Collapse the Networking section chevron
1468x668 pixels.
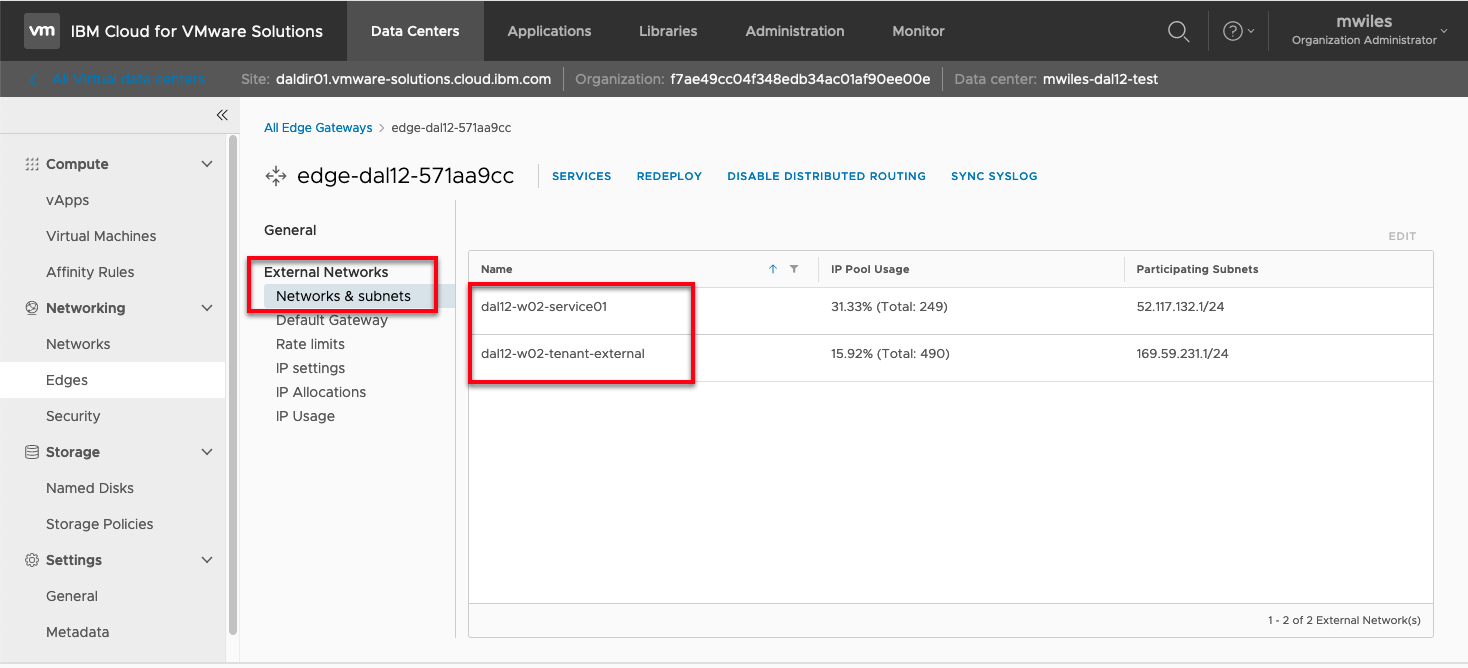207,308
